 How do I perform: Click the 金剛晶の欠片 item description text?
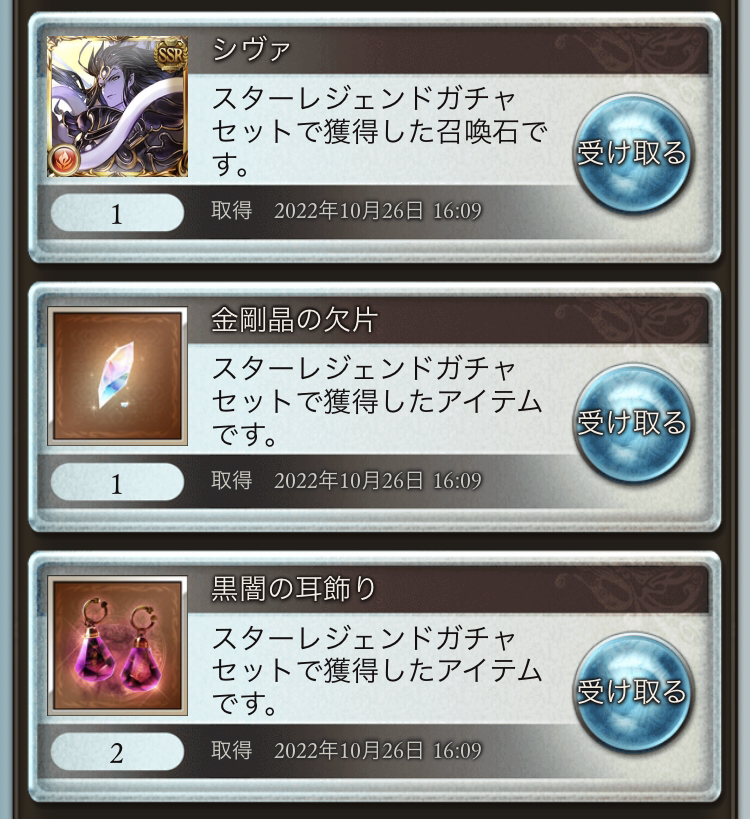(x=377, y=401)
